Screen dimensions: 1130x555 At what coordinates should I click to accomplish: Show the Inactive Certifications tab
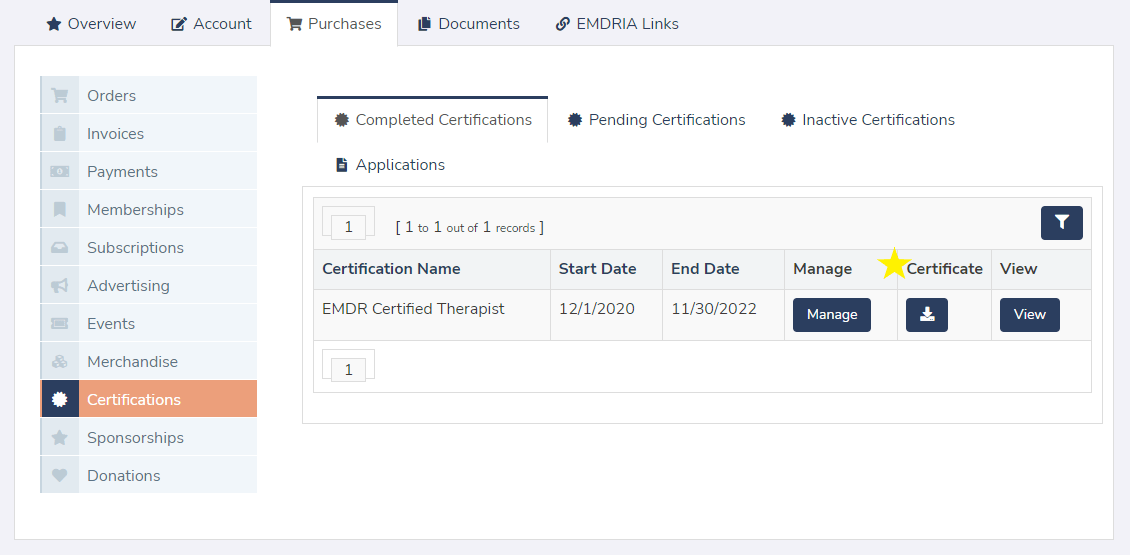[868, 120]
